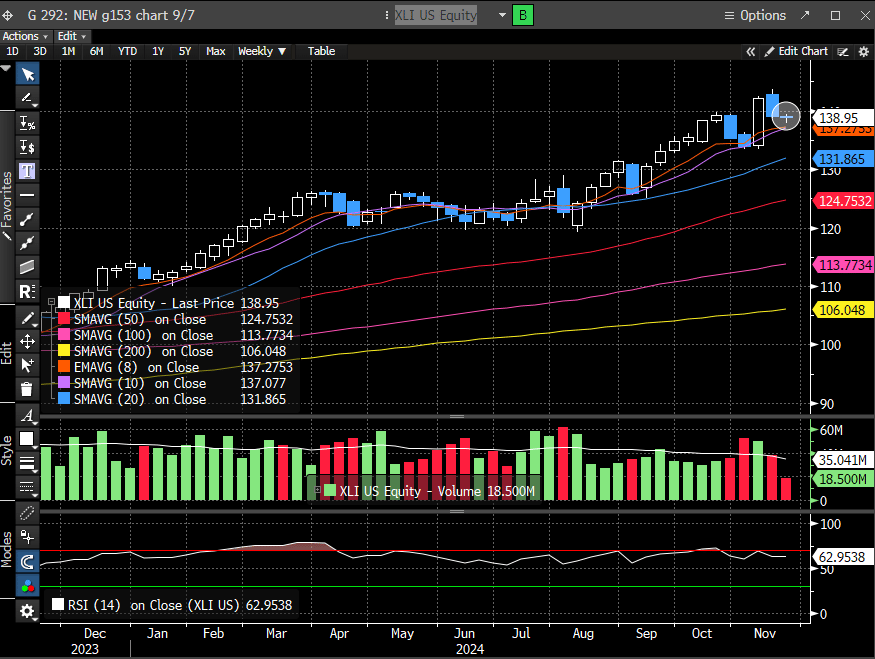
Task: Open the Edit pencil tool
Action: coord(27,318)
